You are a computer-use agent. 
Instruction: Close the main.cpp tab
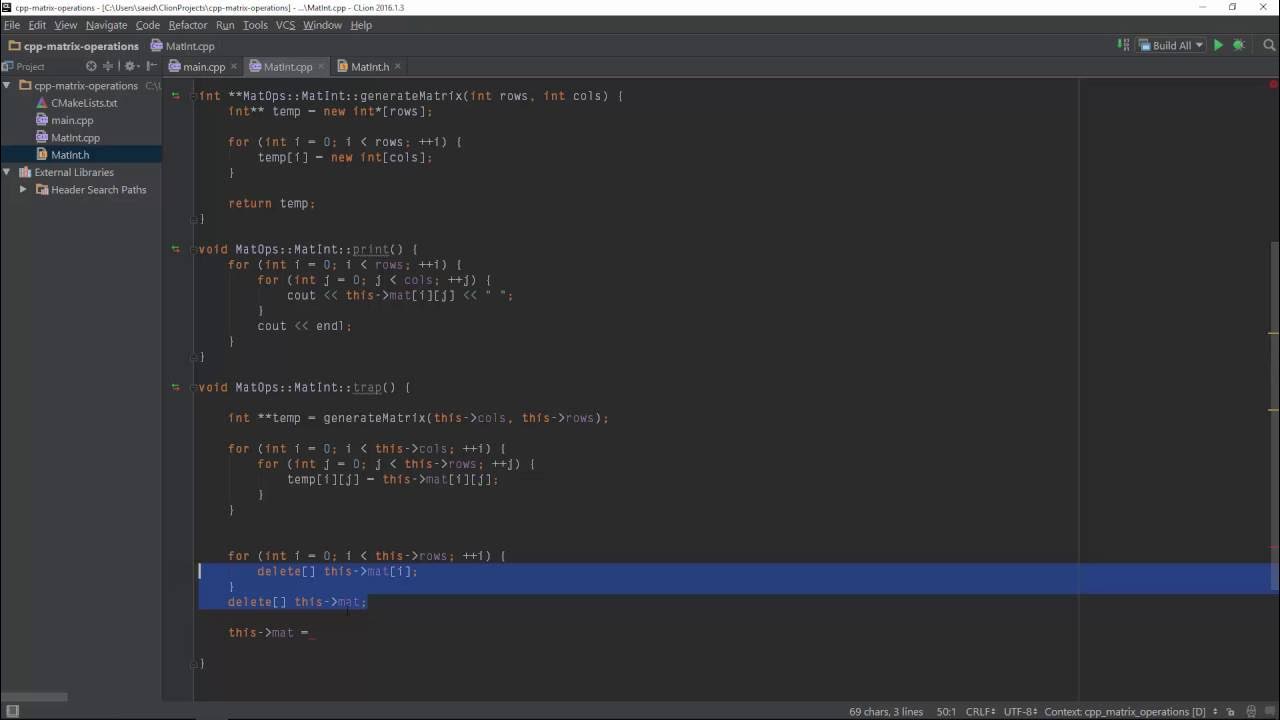(235, 67)
